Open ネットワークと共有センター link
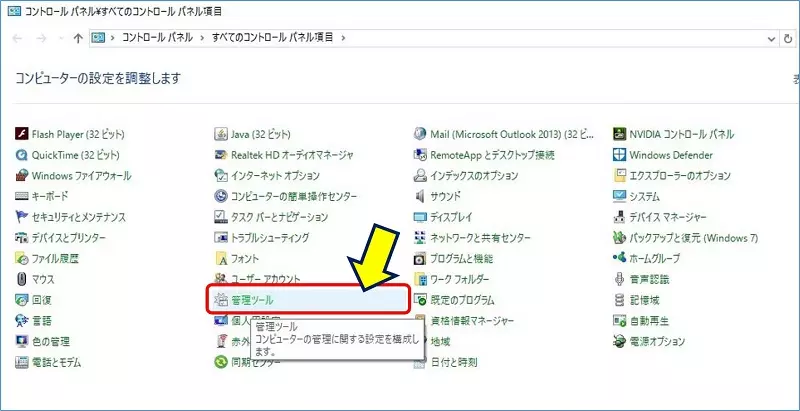800x411 pixels. pyautogui.click(x=480, y=238)
